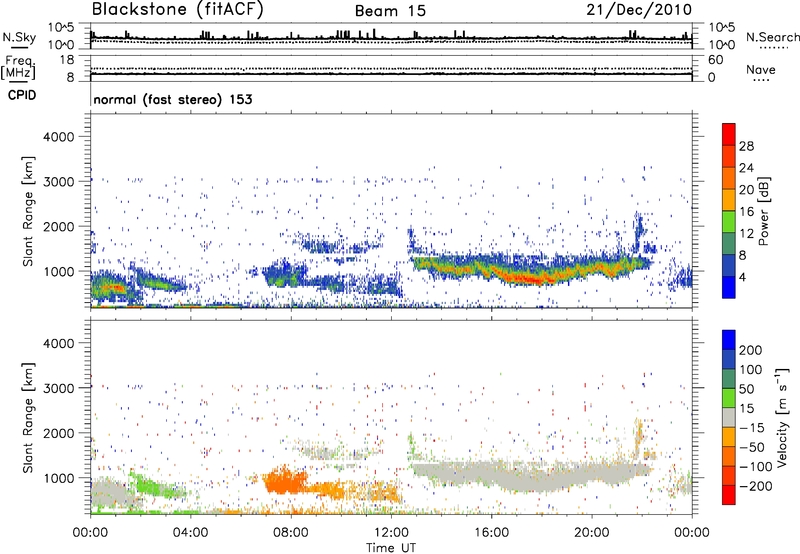Click the '16' Power colorbar label
The width and height of the screenshot is (800, 554).
(746, 212)
